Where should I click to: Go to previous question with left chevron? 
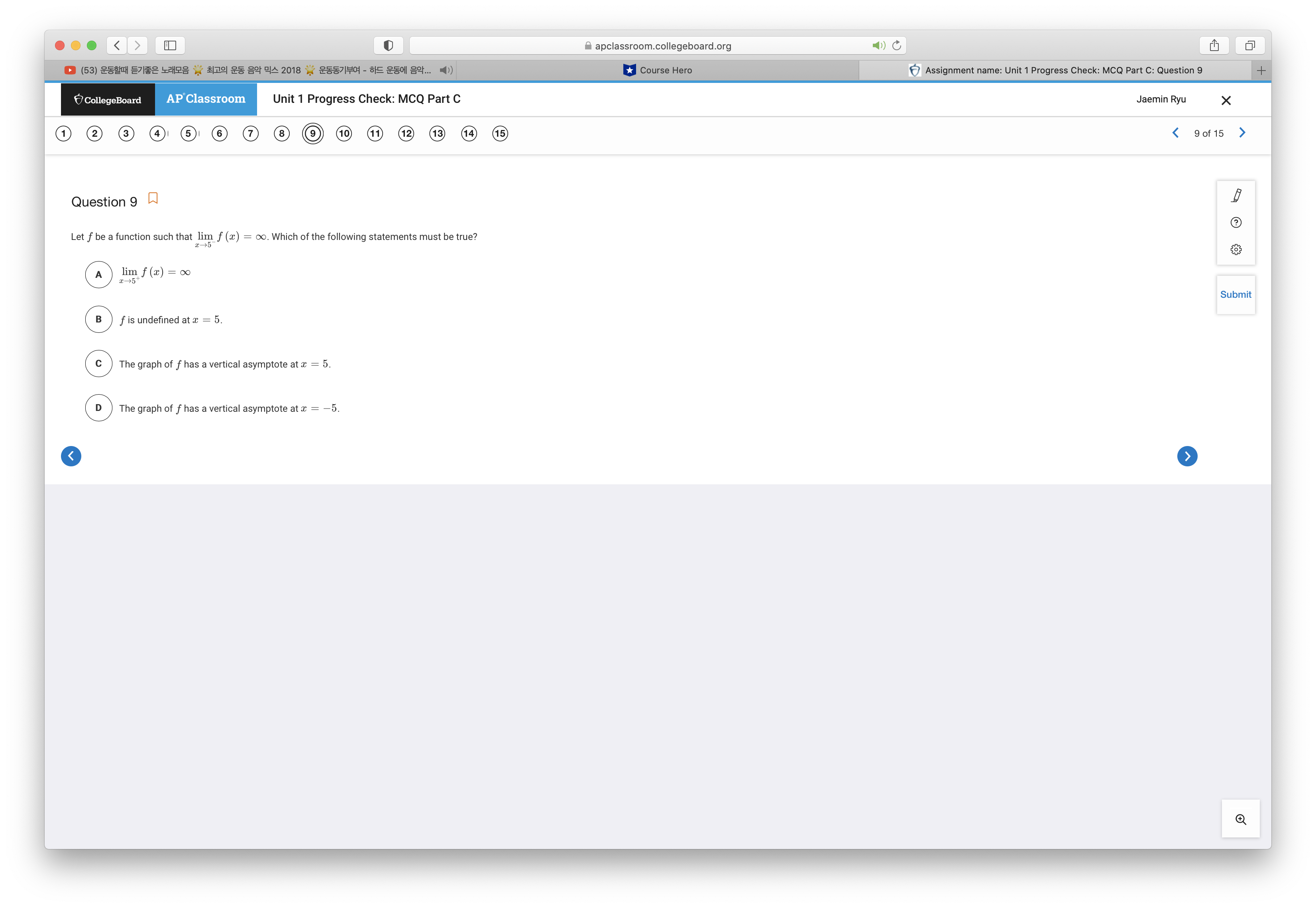[1175, 133]
